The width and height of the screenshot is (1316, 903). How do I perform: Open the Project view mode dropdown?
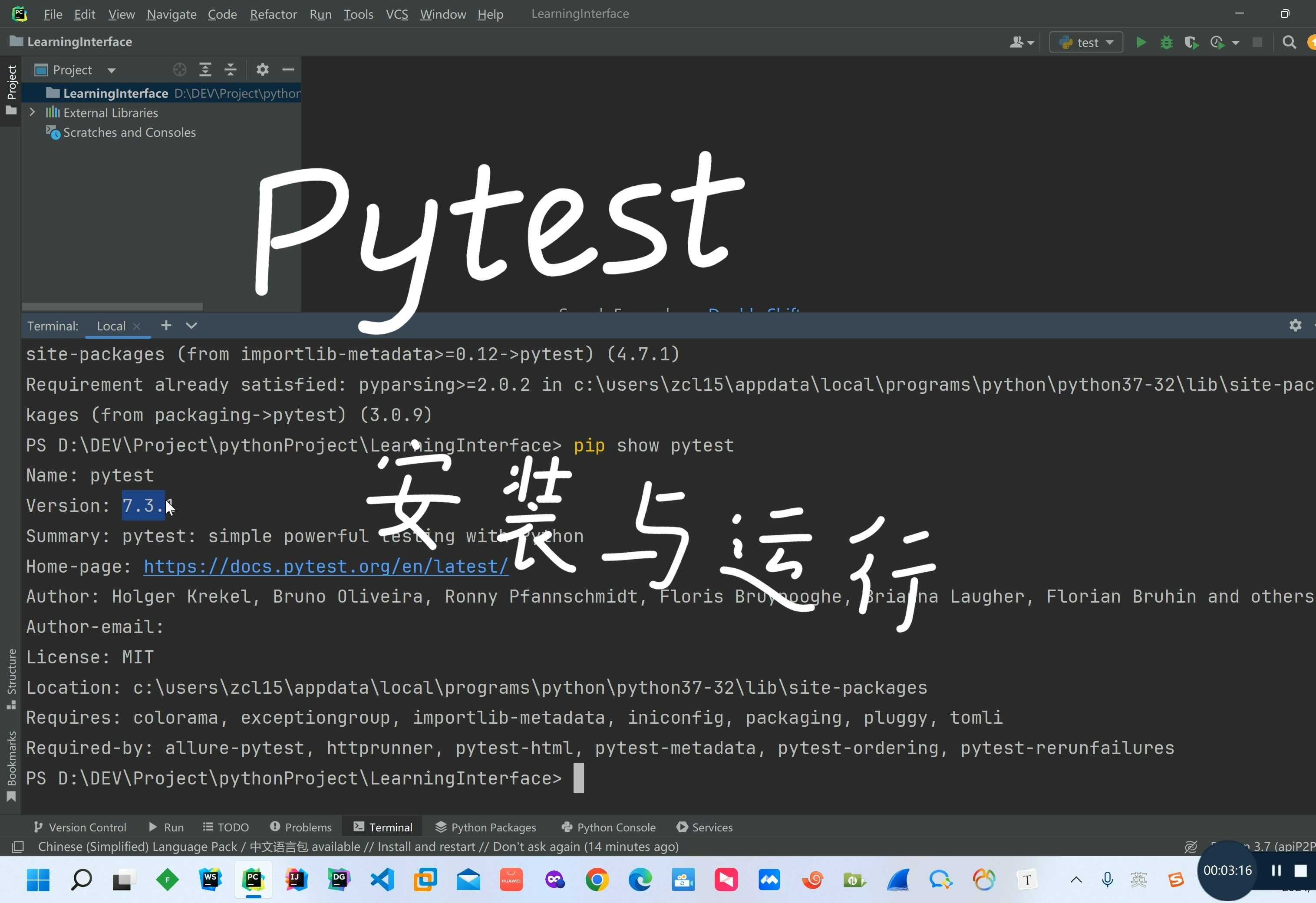(112, 70)
